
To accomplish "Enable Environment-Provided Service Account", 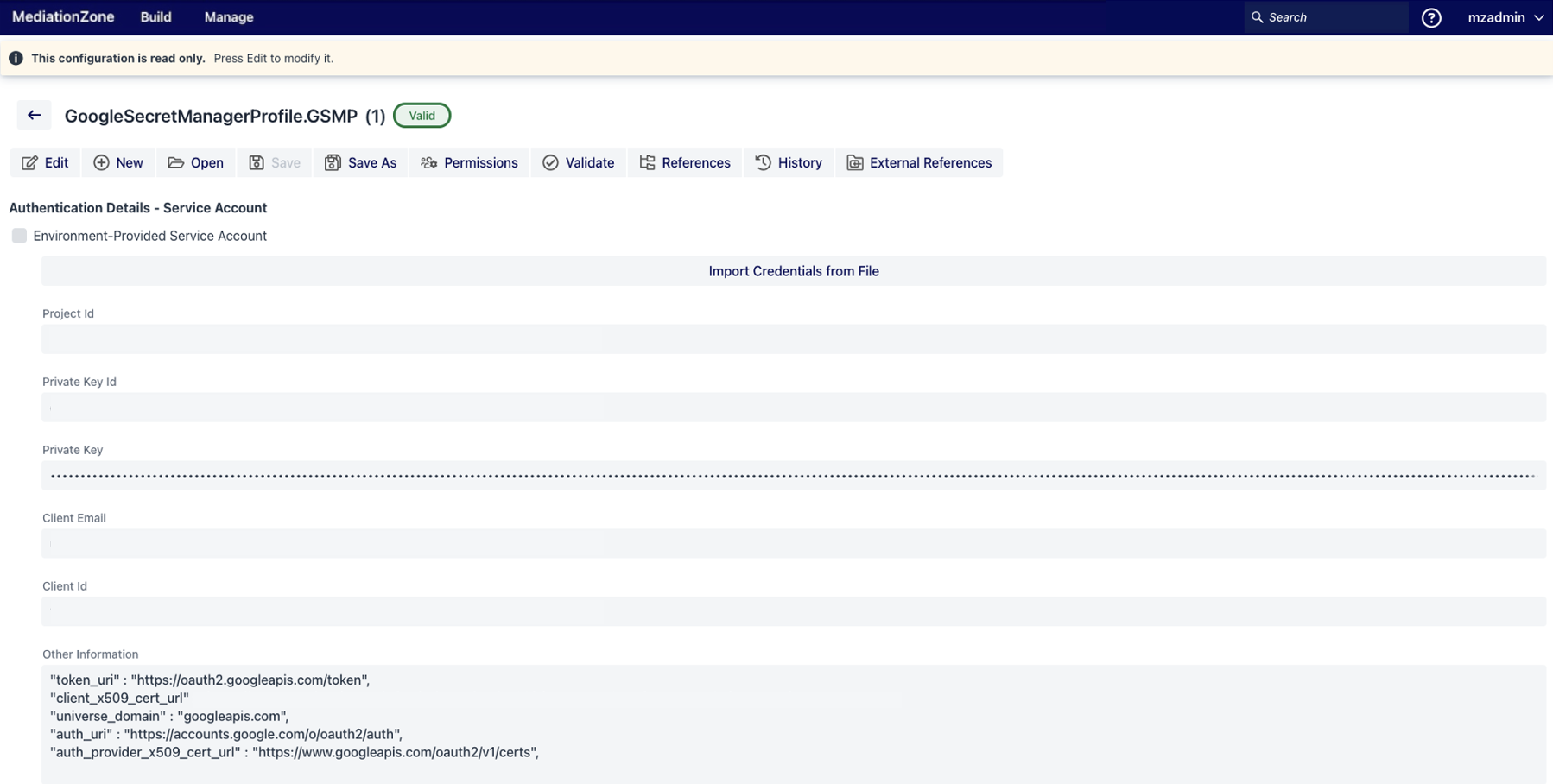I will point(19,235).
